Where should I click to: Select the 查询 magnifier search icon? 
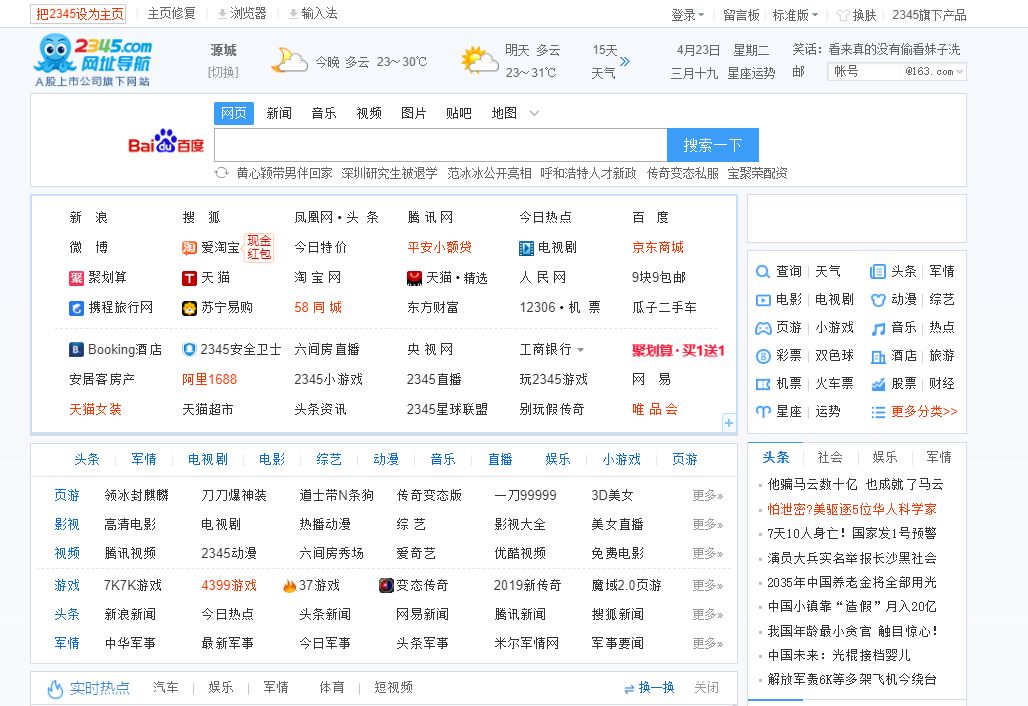(763, 271)
